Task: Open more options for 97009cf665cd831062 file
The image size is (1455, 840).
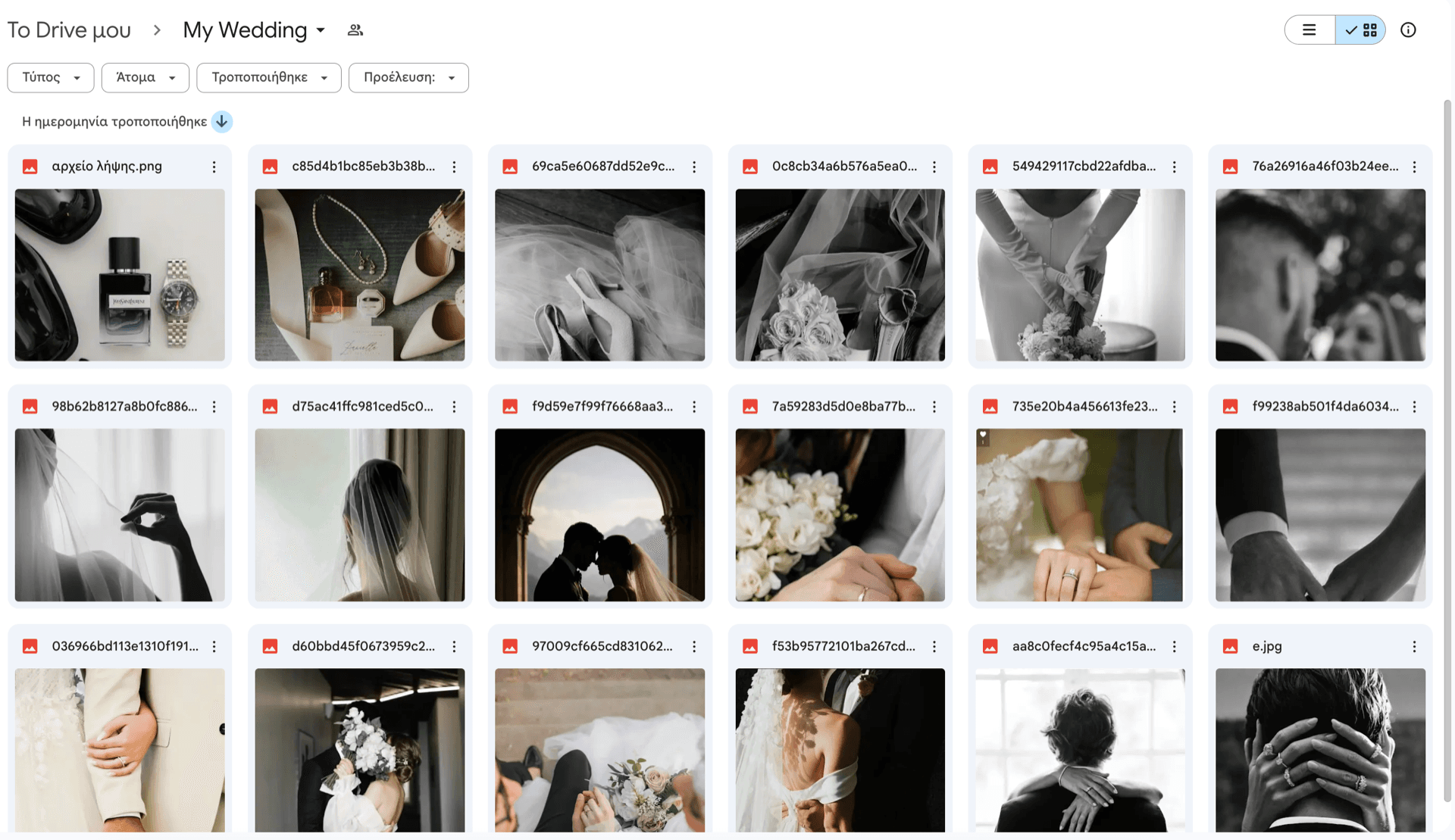Action: 694,646
